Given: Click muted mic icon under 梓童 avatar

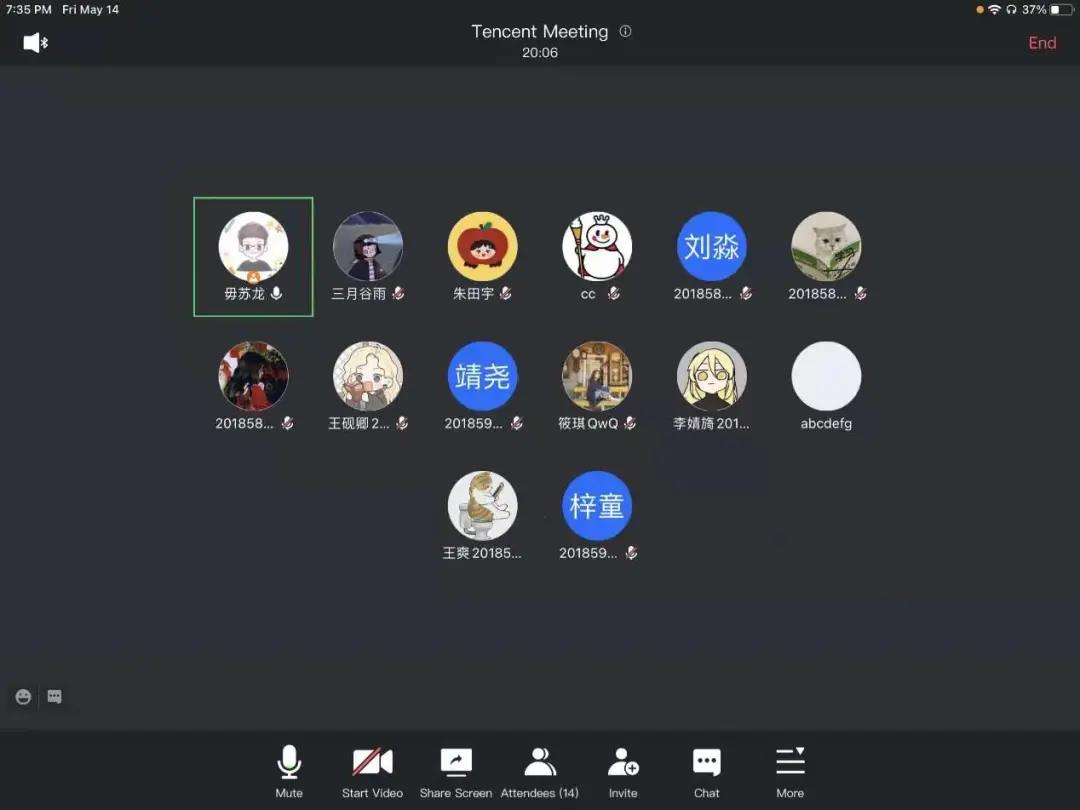Looking at the screenshot, I should tap(632, 552).
